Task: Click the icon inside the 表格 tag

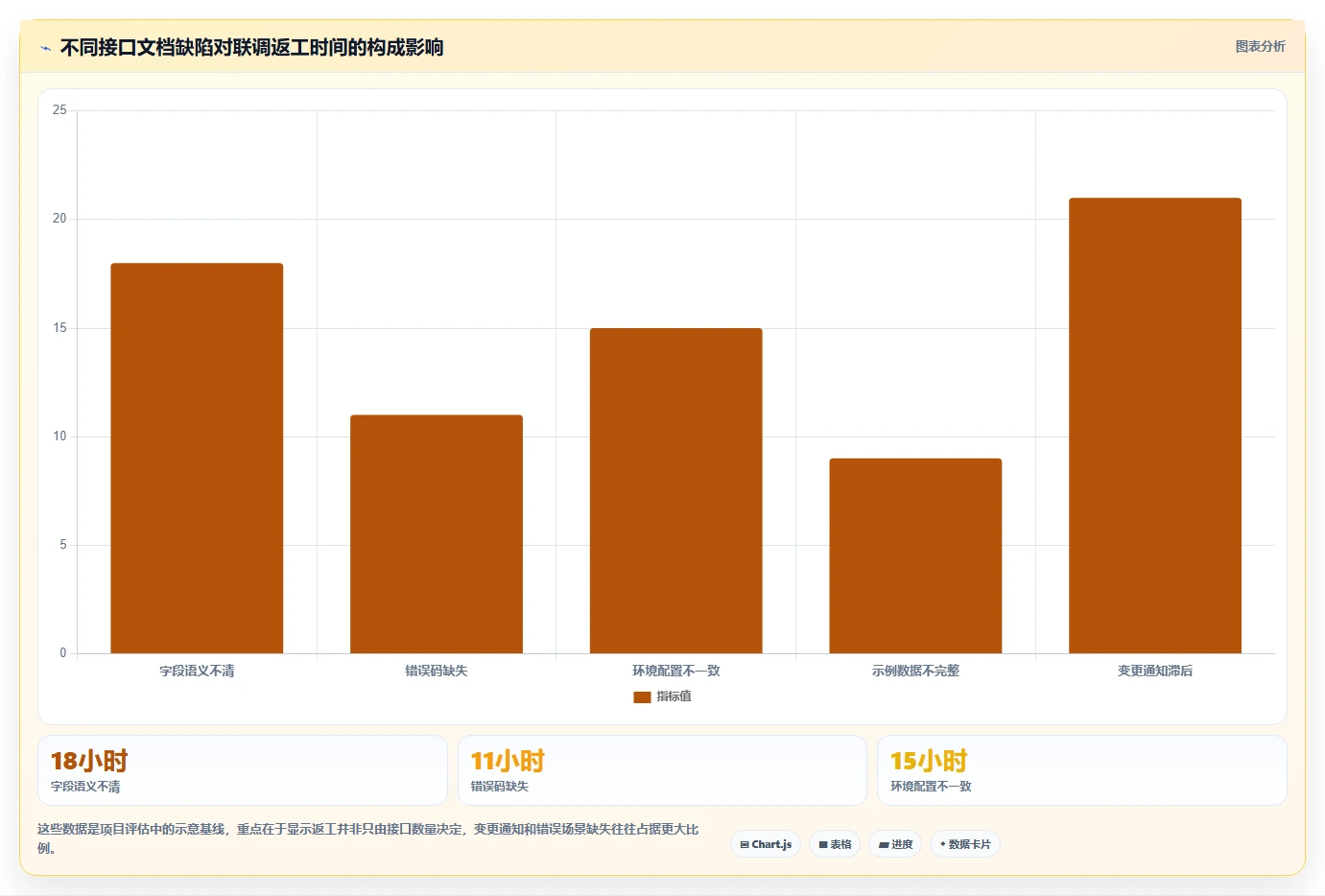Action: point(823,845)
